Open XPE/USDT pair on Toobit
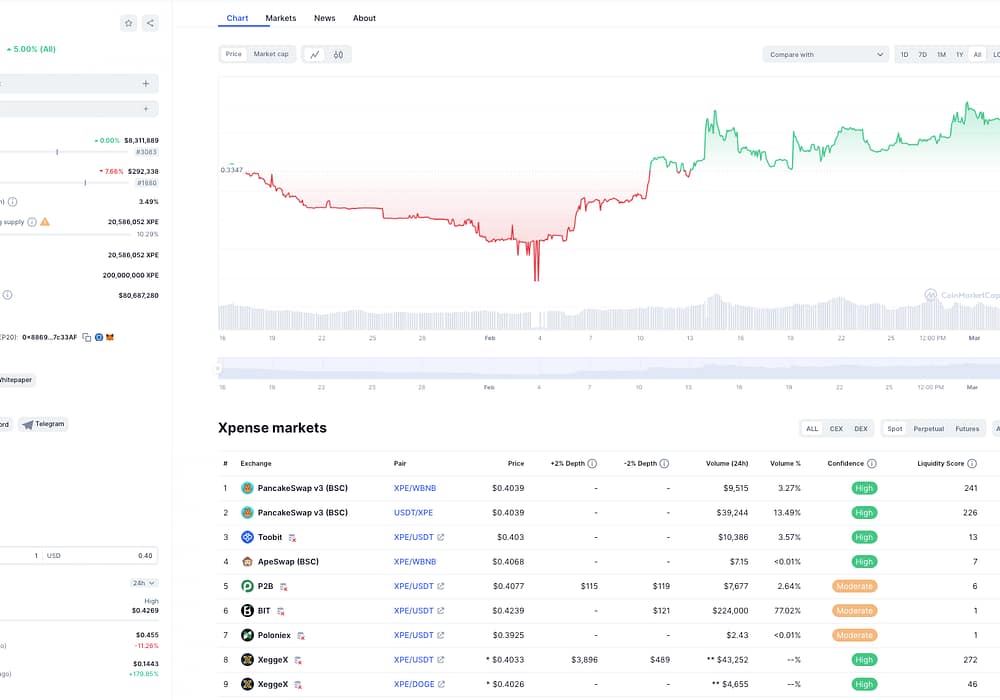Image resolution: width=1000 pixels, height=700 pixels. [414, 537]
